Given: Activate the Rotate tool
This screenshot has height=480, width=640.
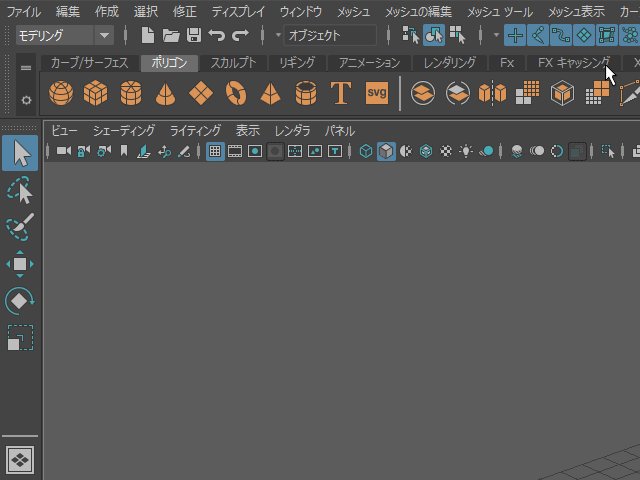Looking at the screenshot, I should [20, 301].
